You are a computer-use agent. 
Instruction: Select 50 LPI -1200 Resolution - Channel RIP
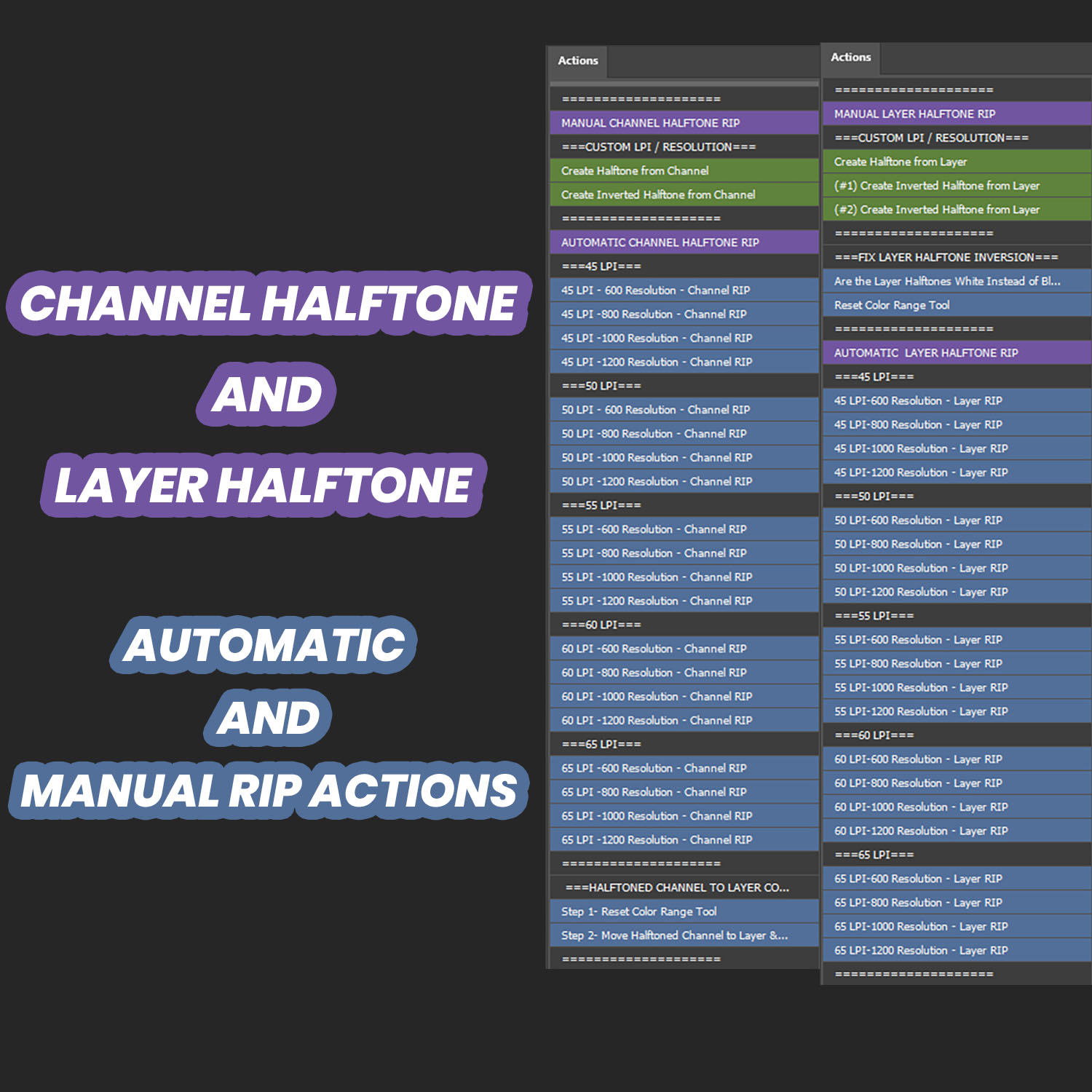pyautogui.click(x=685, y=481)
